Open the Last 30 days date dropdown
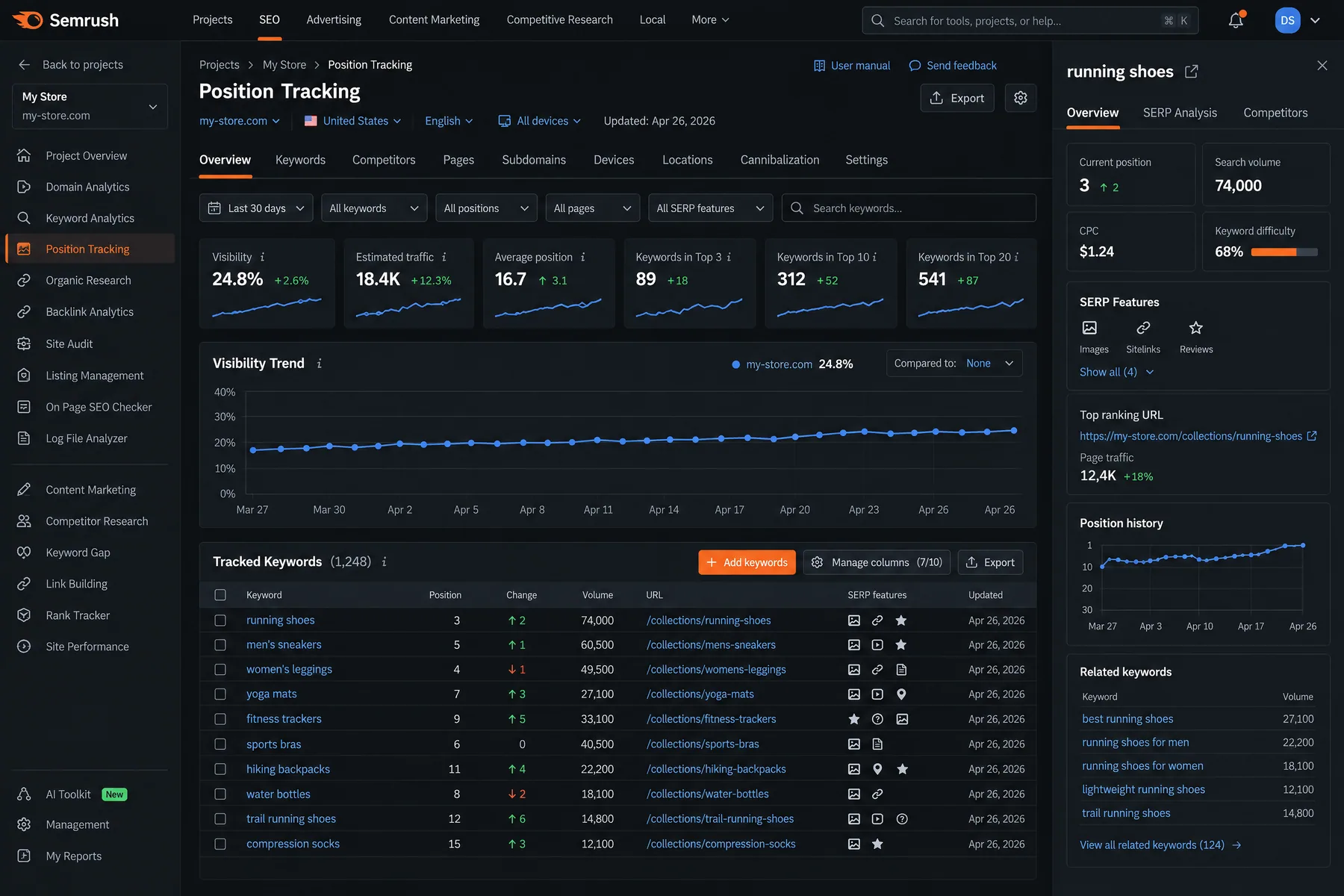Screen dimensions: 1344x896 tap(256, 208)
